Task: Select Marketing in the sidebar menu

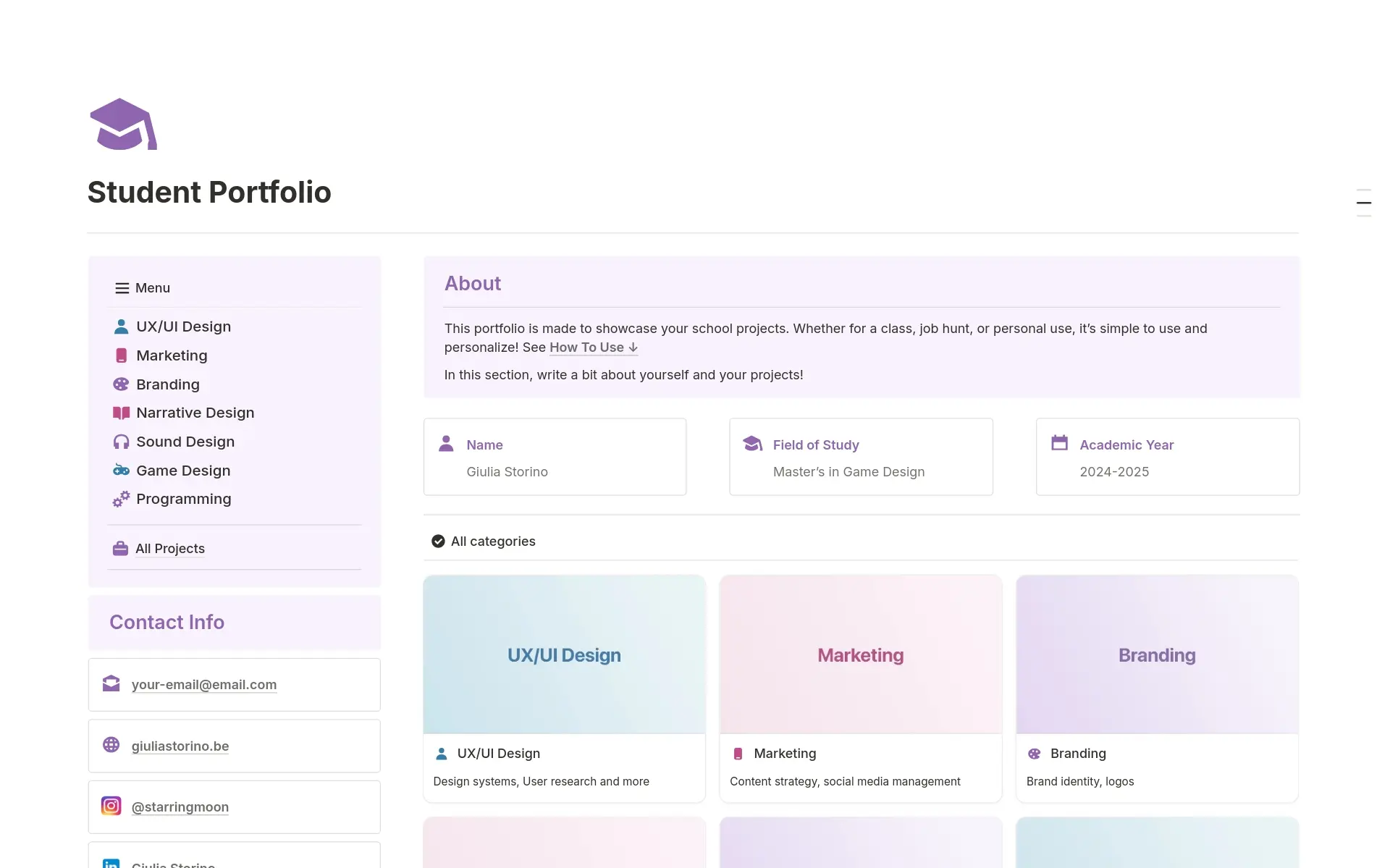Action: pos(172,355)
